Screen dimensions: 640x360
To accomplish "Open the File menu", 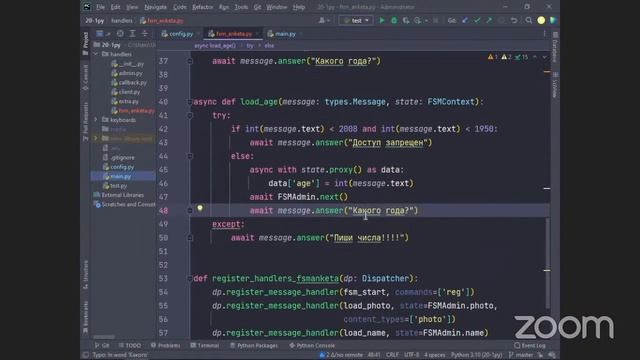I will (x=100, y=7).
